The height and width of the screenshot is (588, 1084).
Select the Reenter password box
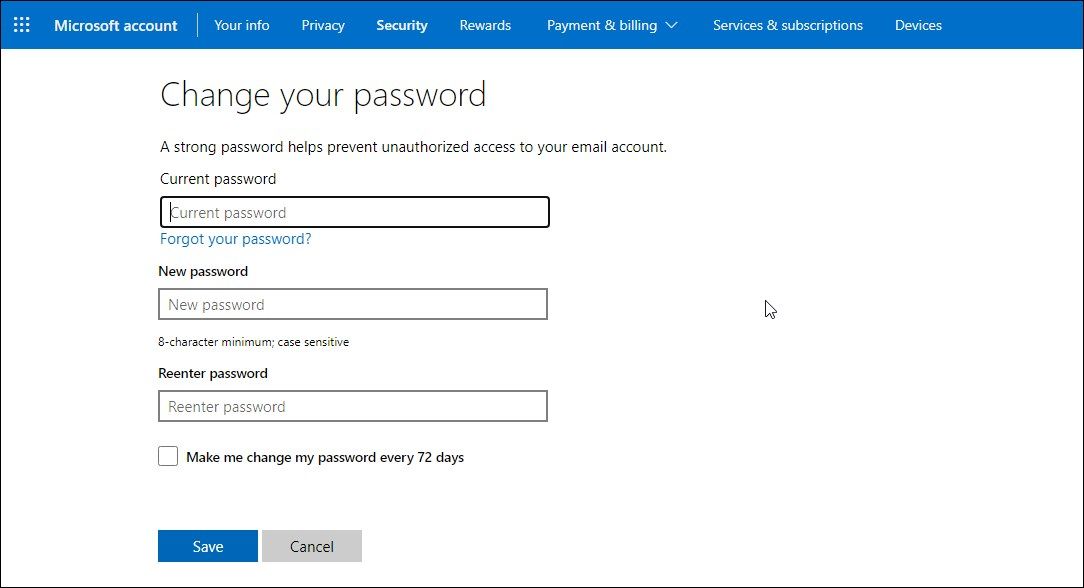[353, 406]
